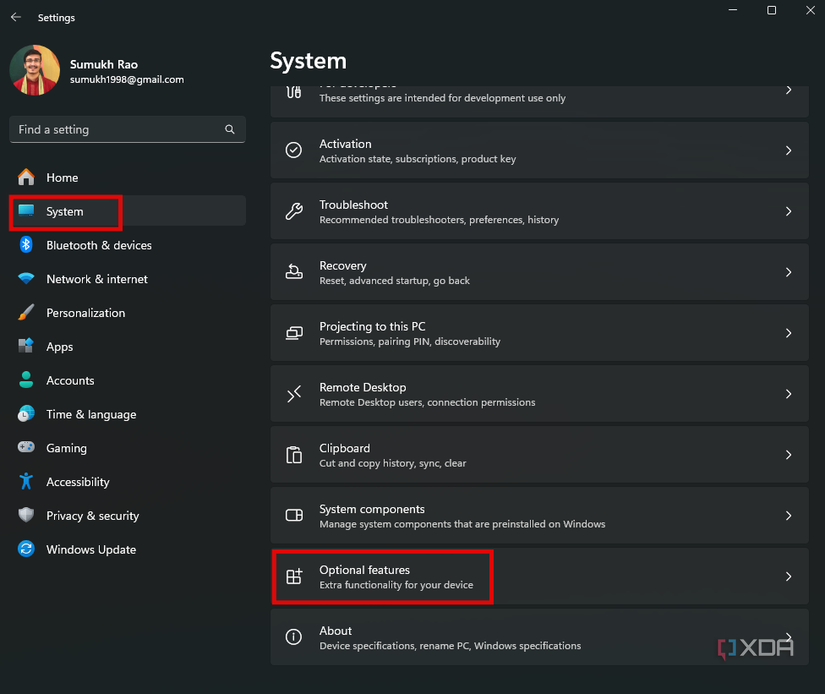Click the sumukh1998@gmail.com account email
The image size is (825, 694).
click(127, 79)
